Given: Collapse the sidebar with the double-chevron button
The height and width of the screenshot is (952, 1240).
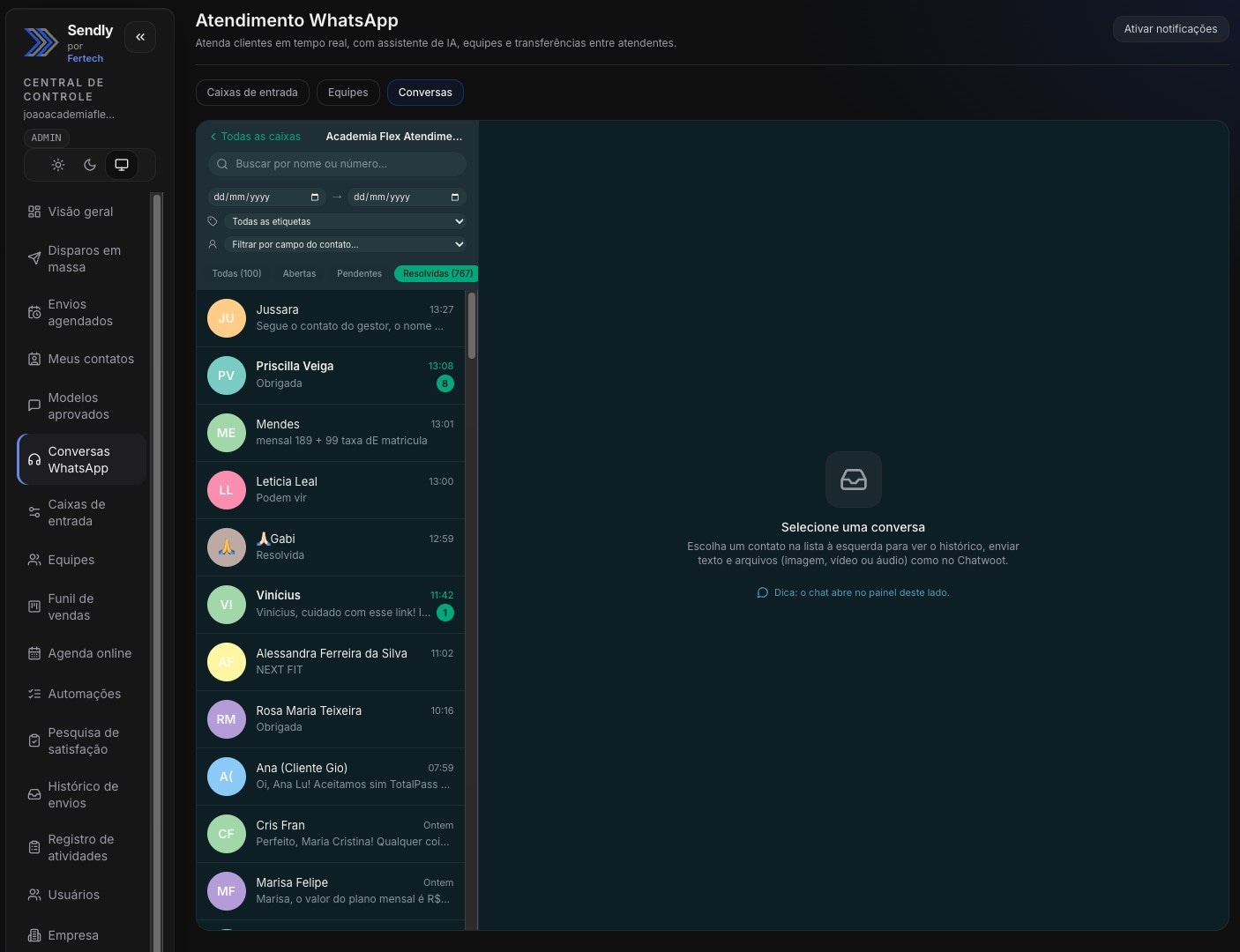Looking at the screenshot, I should click(x=140, y=37).
